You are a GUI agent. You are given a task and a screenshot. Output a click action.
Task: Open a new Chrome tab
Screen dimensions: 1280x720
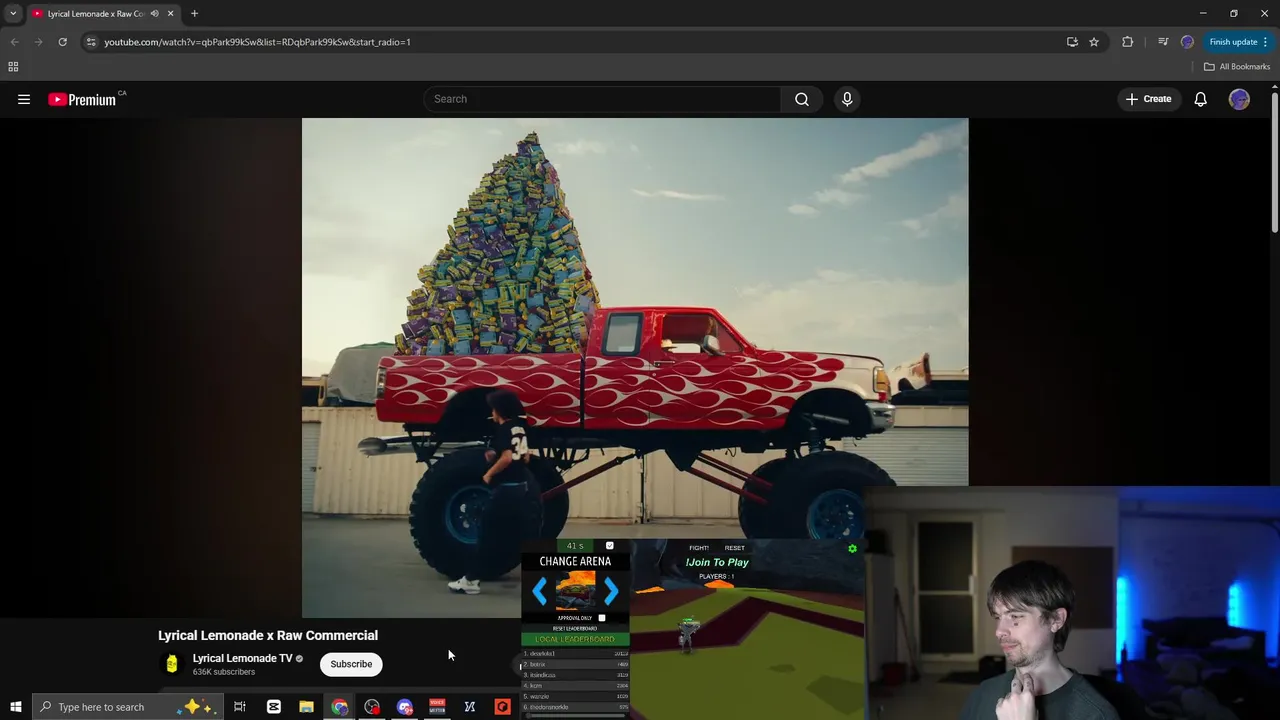tap(194, 14)
